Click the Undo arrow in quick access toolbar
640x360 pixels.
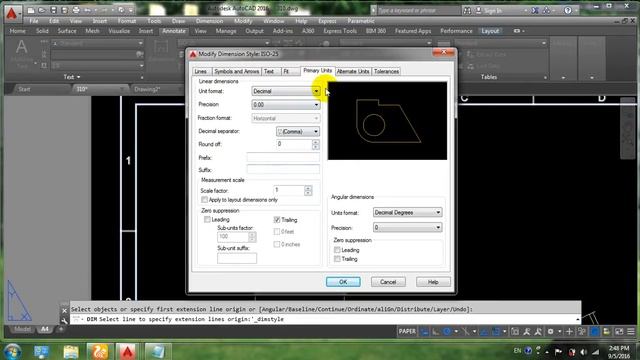pos(87,10)
